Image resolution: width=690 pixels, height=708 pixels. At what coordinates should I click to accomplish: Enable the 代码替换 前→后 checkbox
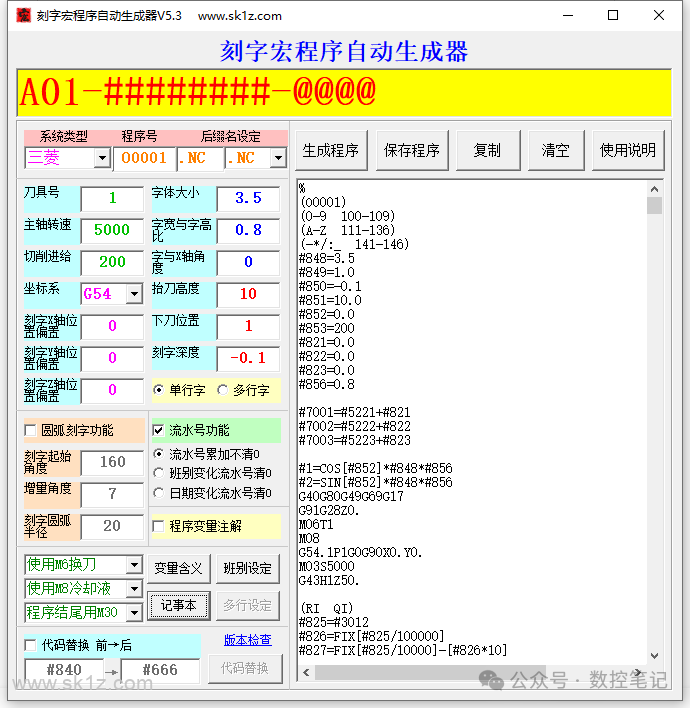click(30, 645)
